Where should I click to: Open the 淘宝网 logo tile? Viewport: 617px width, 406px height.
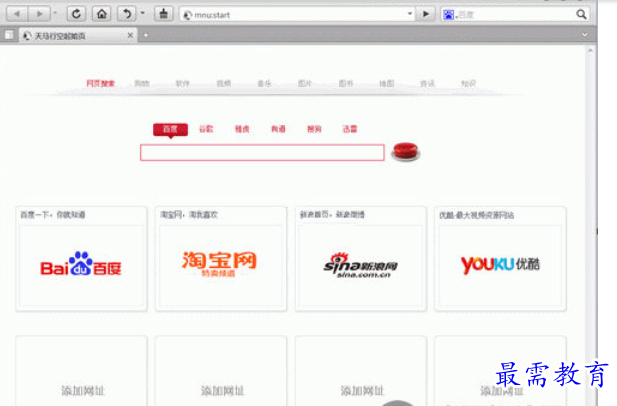click(x=221, y=266)
